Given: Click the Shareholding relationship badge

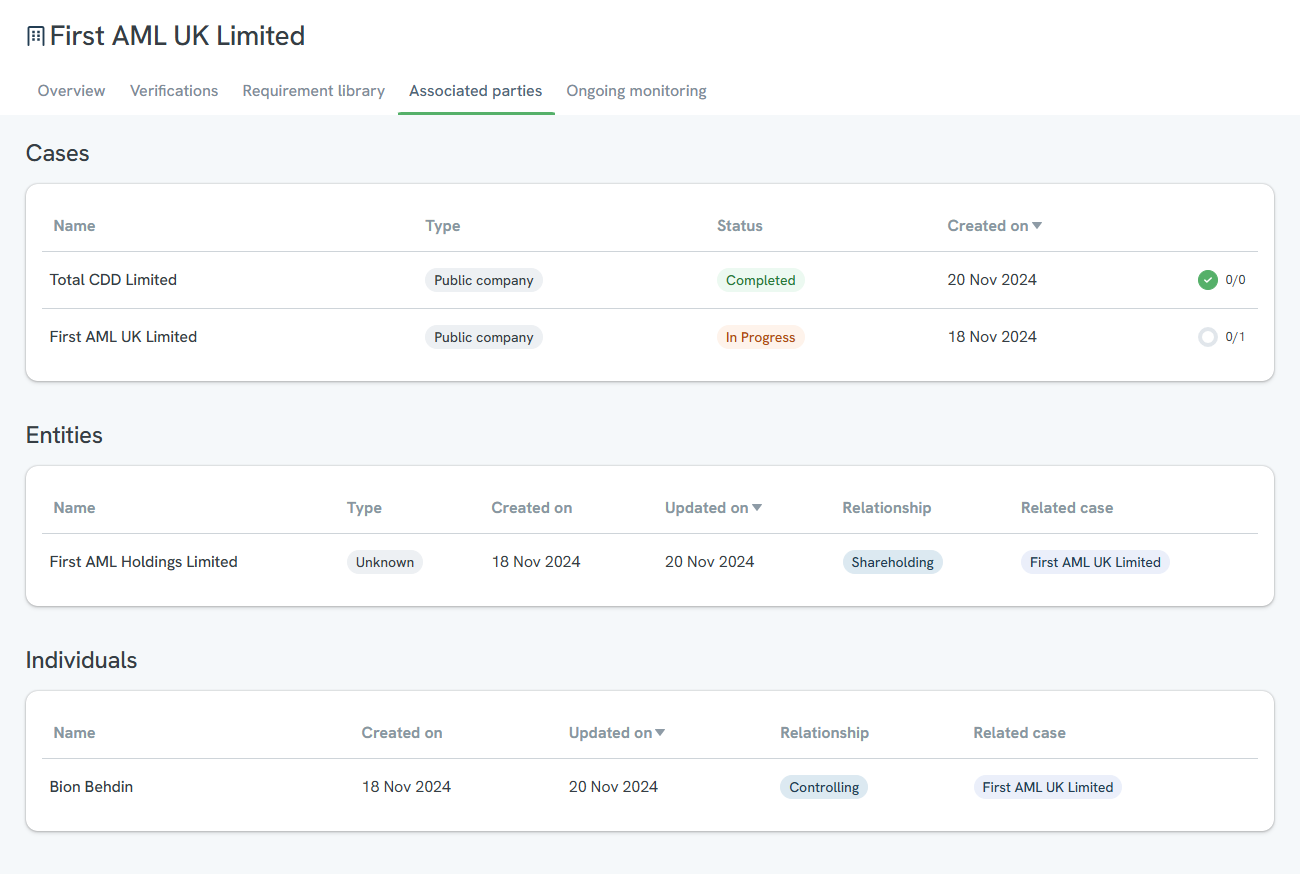Looking at the screenshot, I should tap(892, 562).
